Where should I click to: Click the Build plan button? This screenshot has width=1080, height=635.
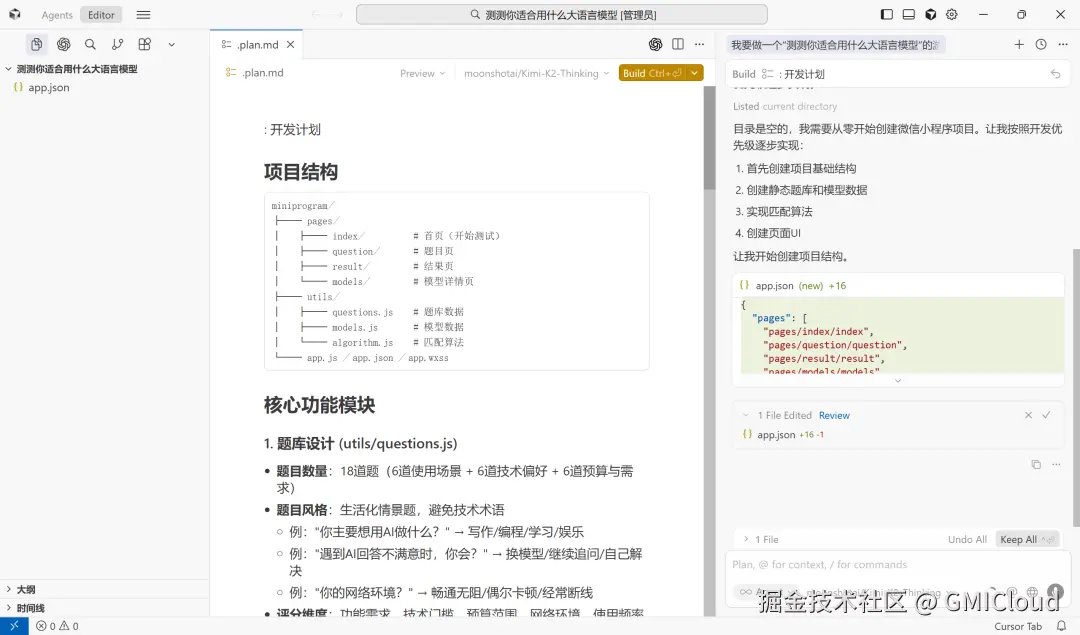click(x=652, y=73)
